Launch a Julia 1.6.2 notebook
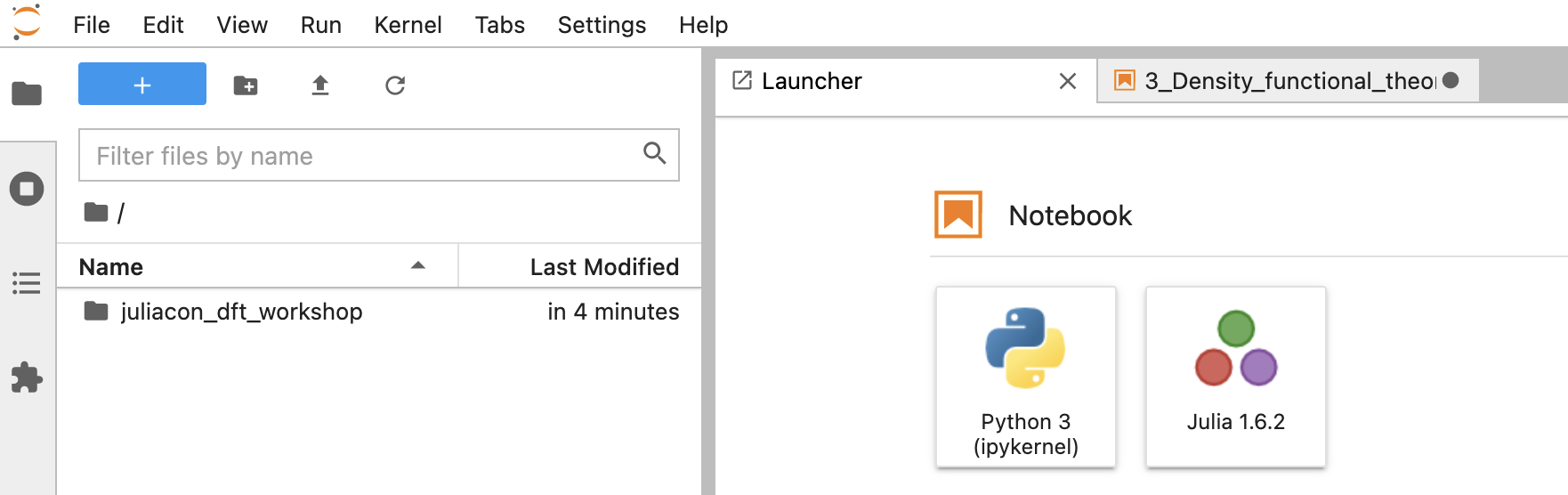The height and width of the screenshot is (495, 1568). tap(1235, 377)
